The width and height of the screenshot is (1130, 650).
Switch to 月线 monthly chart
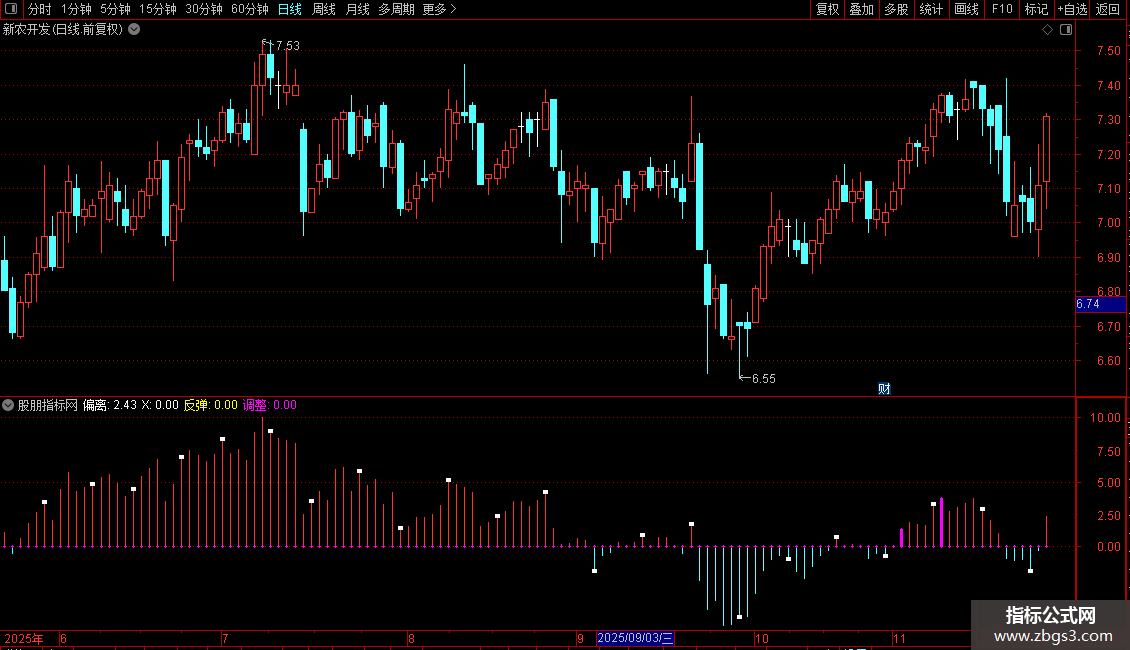357,9
